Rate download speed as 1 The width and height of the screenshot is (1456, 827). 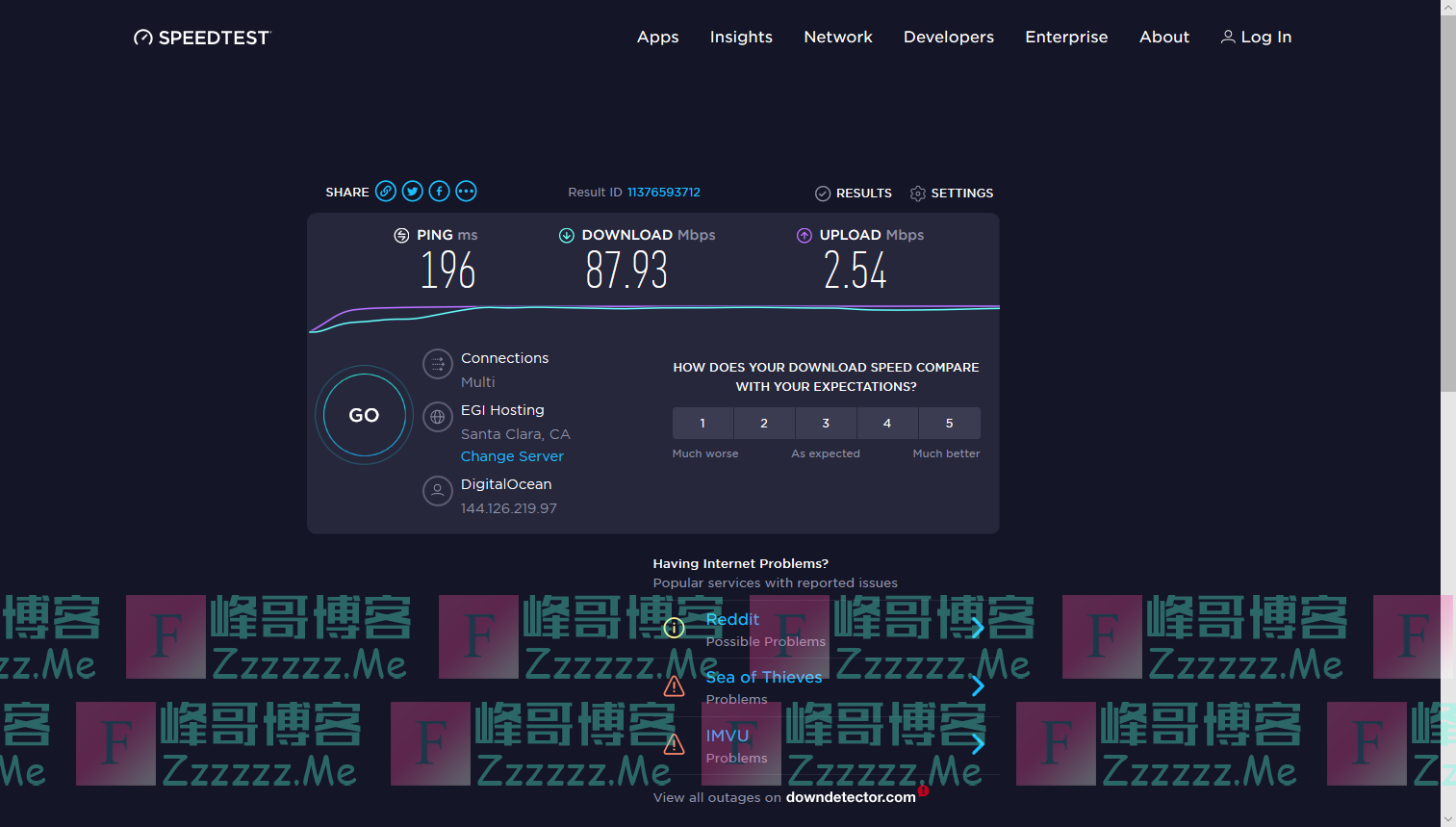(x=702, y=423)
